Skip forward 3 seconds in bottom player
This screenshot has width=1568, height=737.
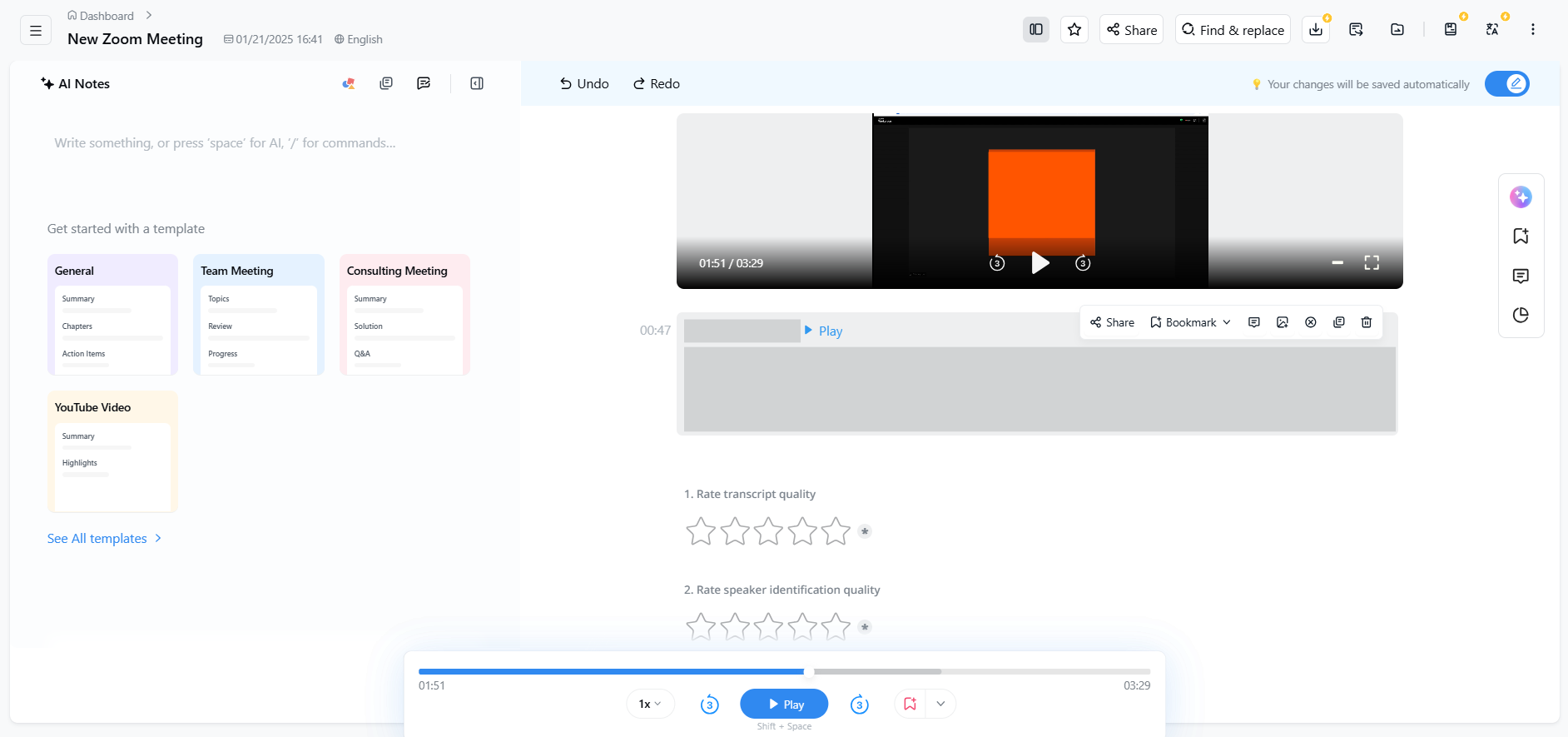click(x=860, y=705)
